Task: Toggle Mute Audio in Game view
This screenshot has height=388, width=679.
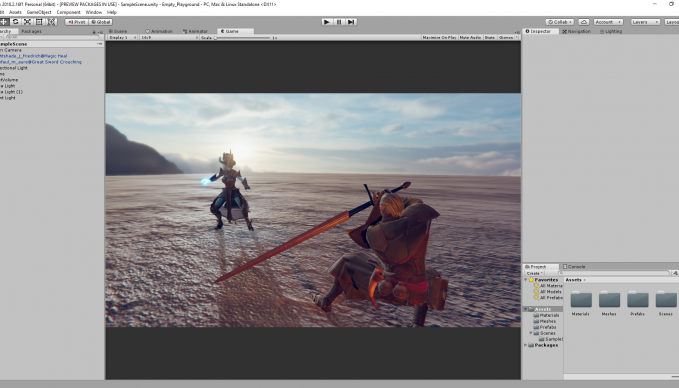Action: 470,38
